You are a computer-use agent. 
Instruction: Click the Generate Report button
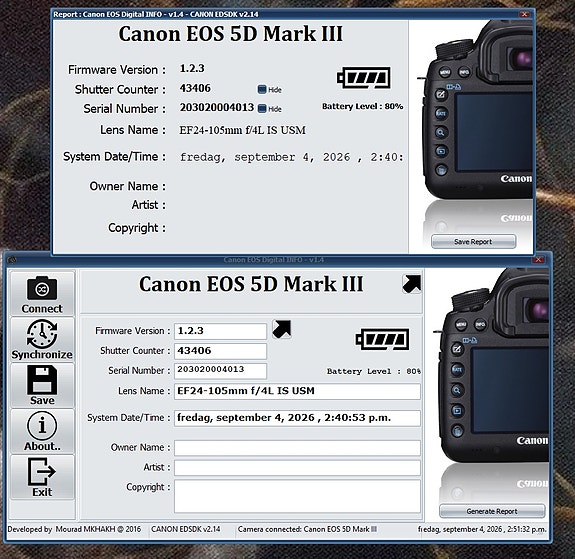pos(492,511)
